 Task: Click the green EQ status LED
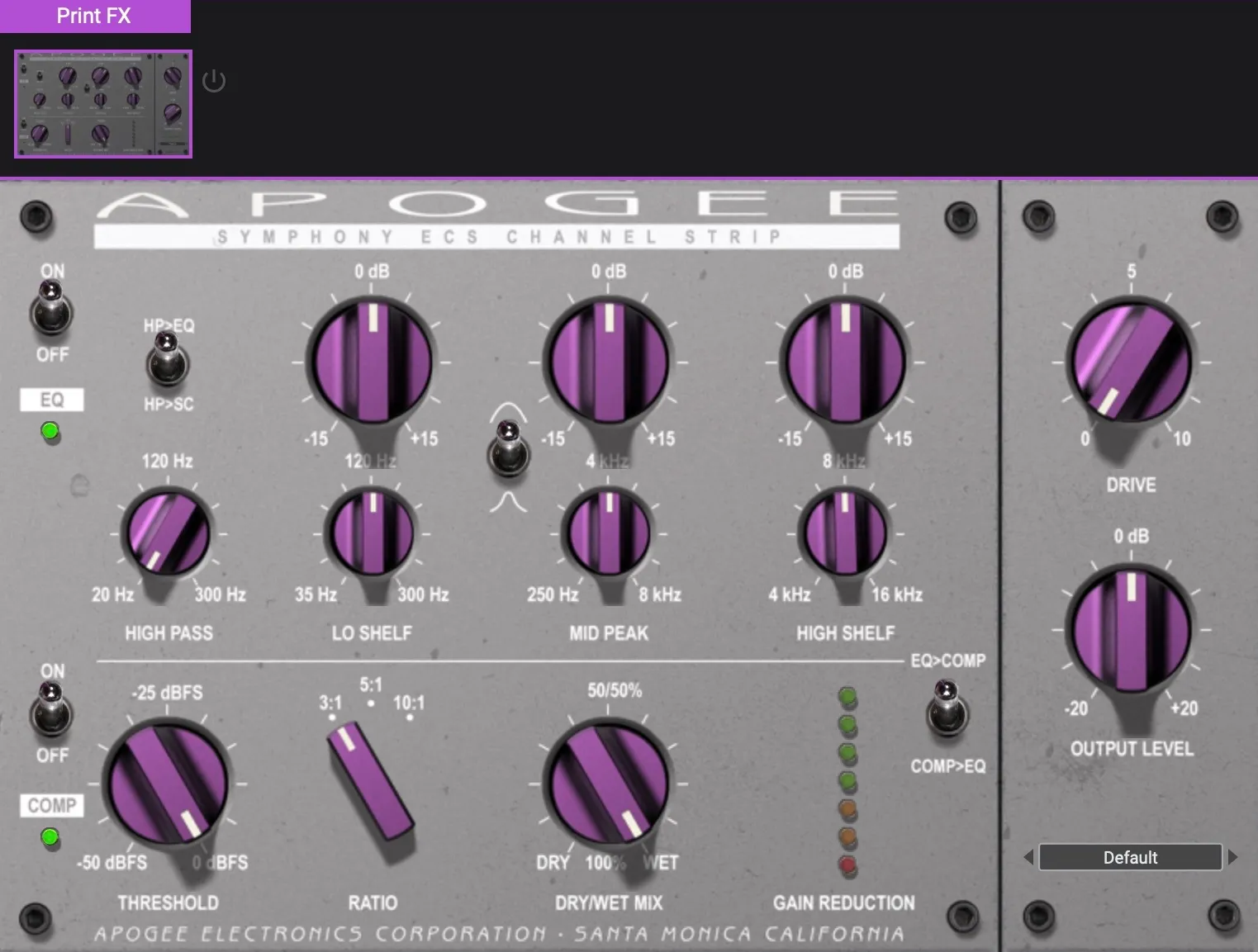tap(50, 431)
